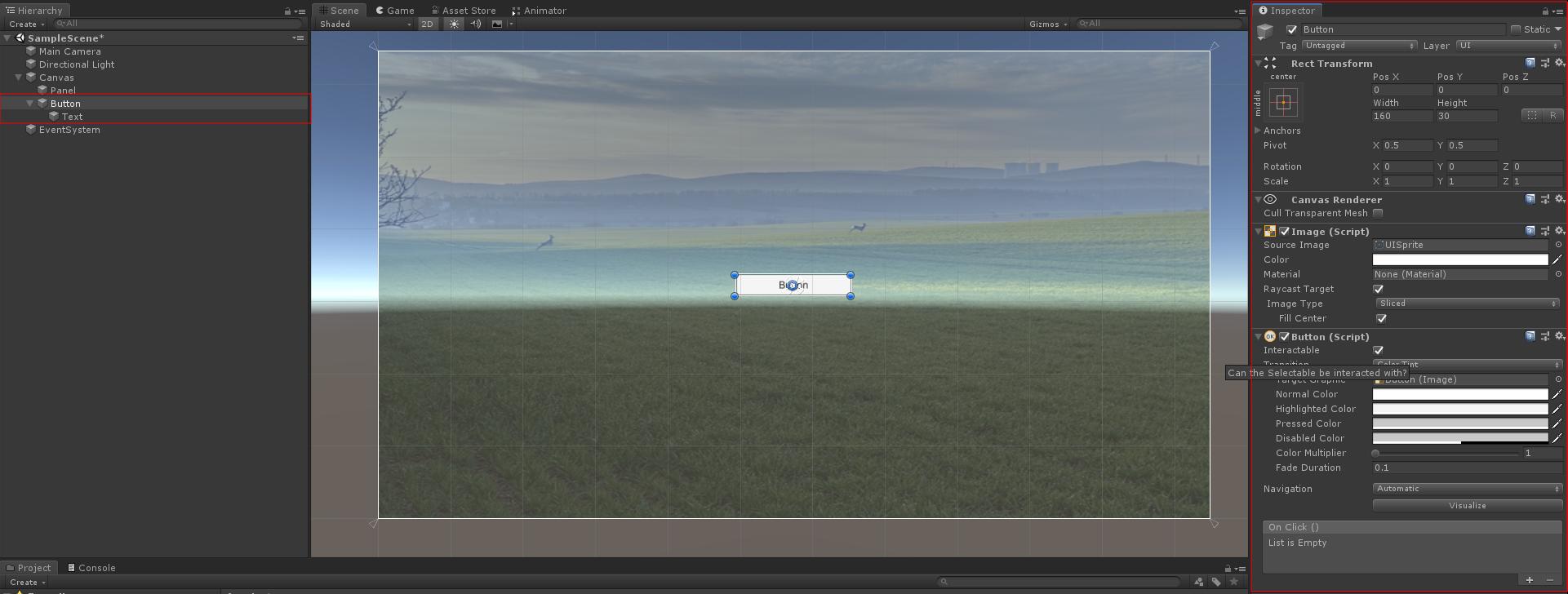Click Project save search star icon
1568x594 pixels.
pos(1234,582)
